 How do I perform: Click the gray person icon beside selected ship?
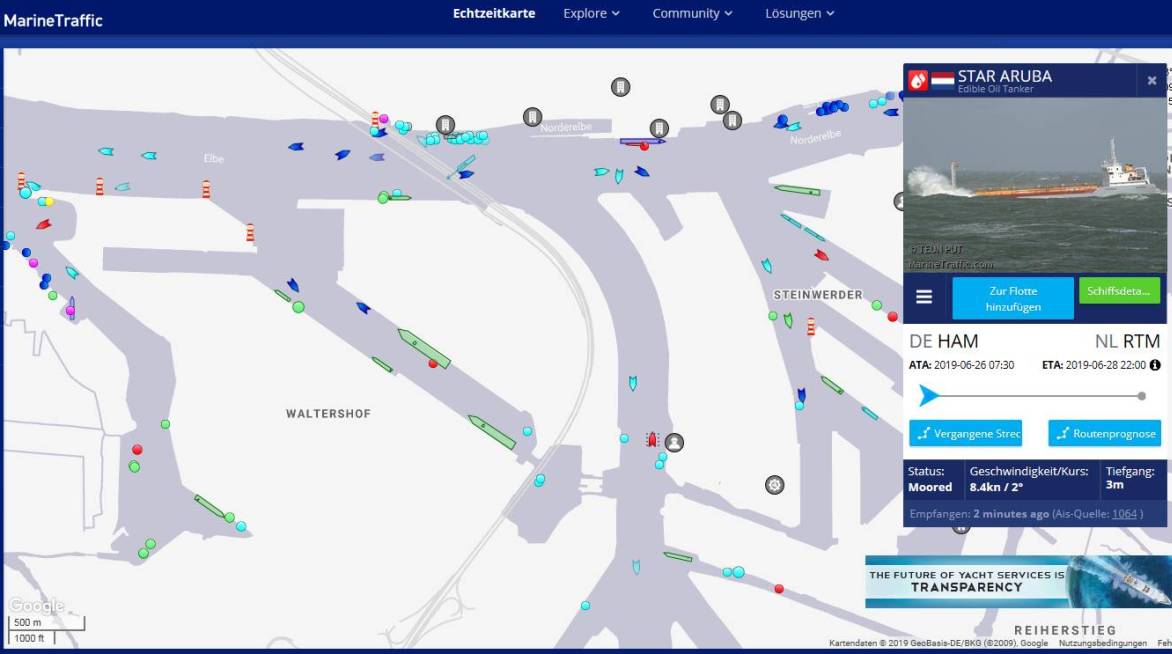[x=674, y=442]
